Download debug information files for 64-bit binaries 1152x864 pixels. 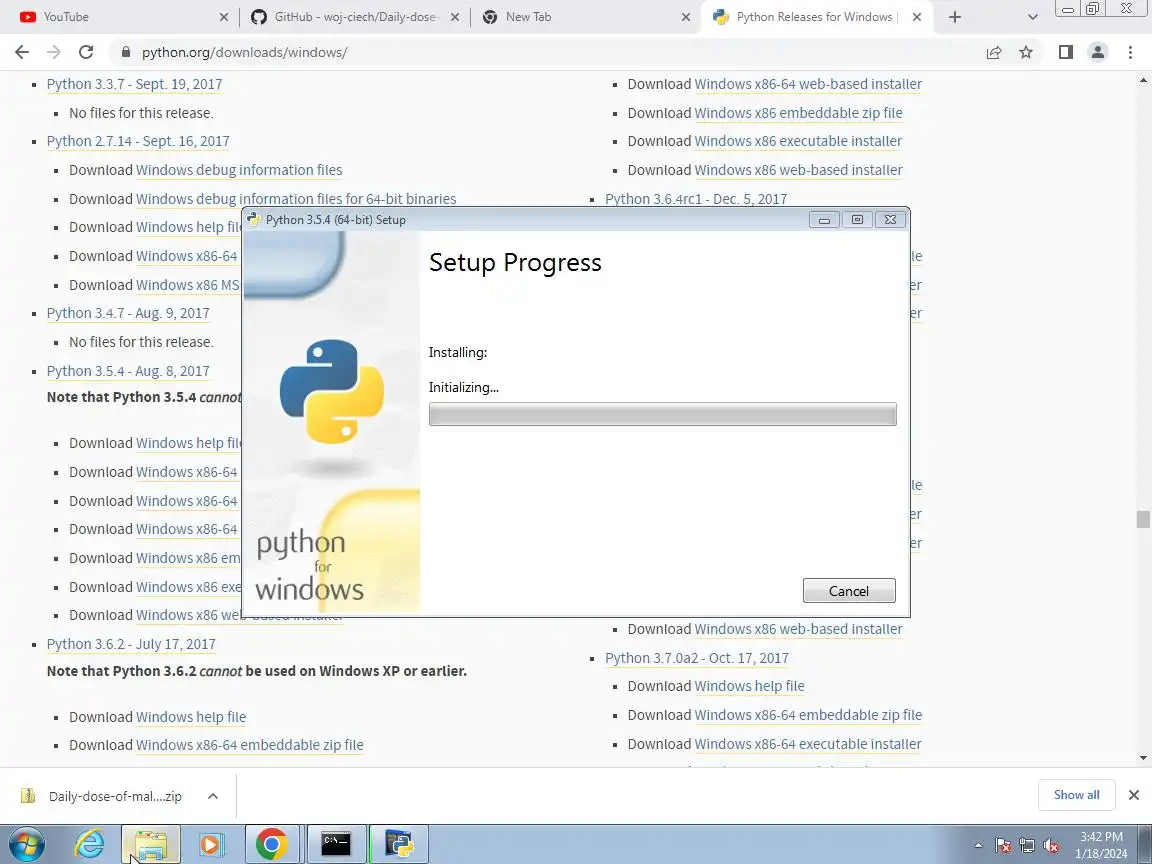pos(296,199)
